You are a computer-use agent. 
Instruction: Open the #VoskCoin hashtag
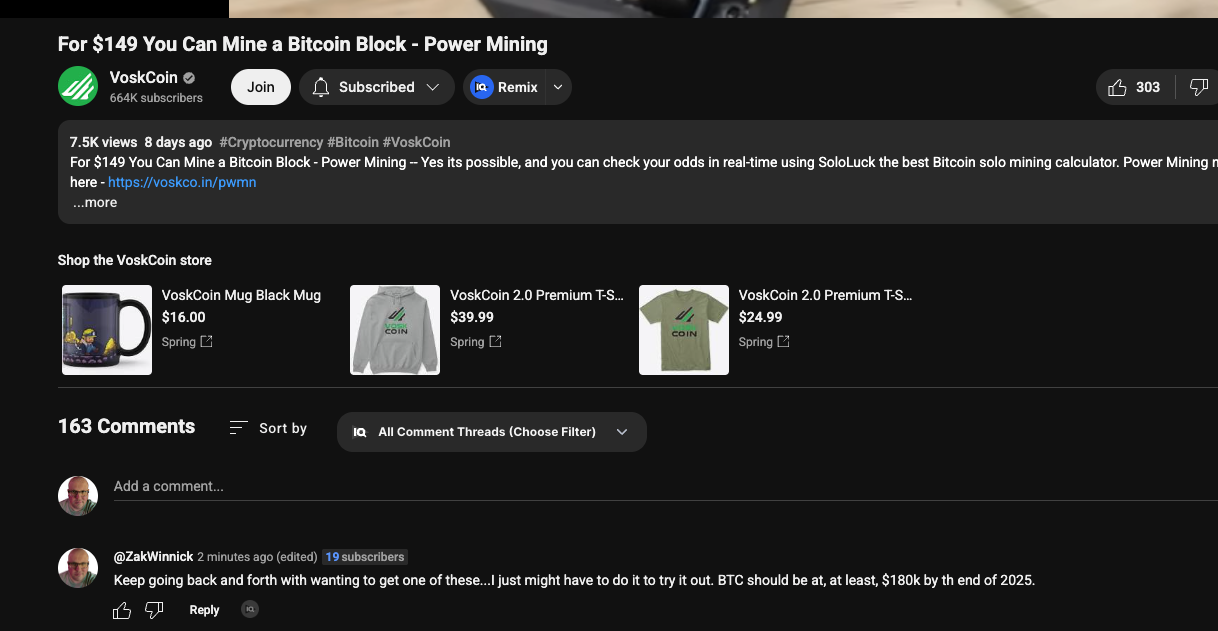pyautogui.click(x=417, y=142)
